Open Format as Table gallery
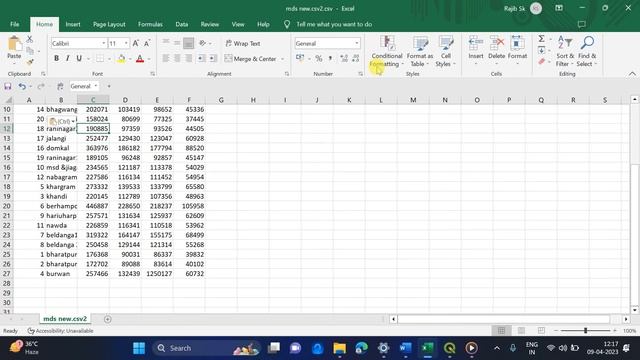This screenshot has height=360, width=640. [420, 51]
